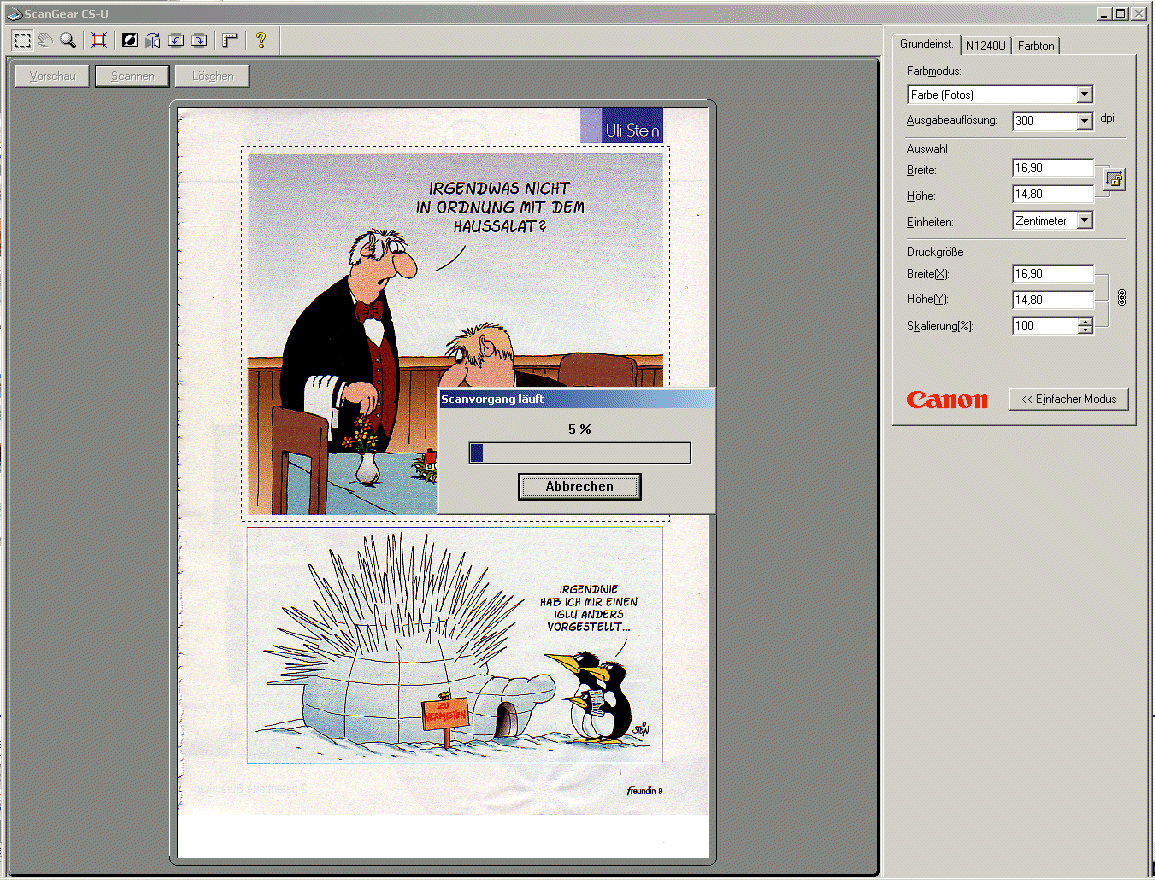Click the scan progress bar

point(580,453)
